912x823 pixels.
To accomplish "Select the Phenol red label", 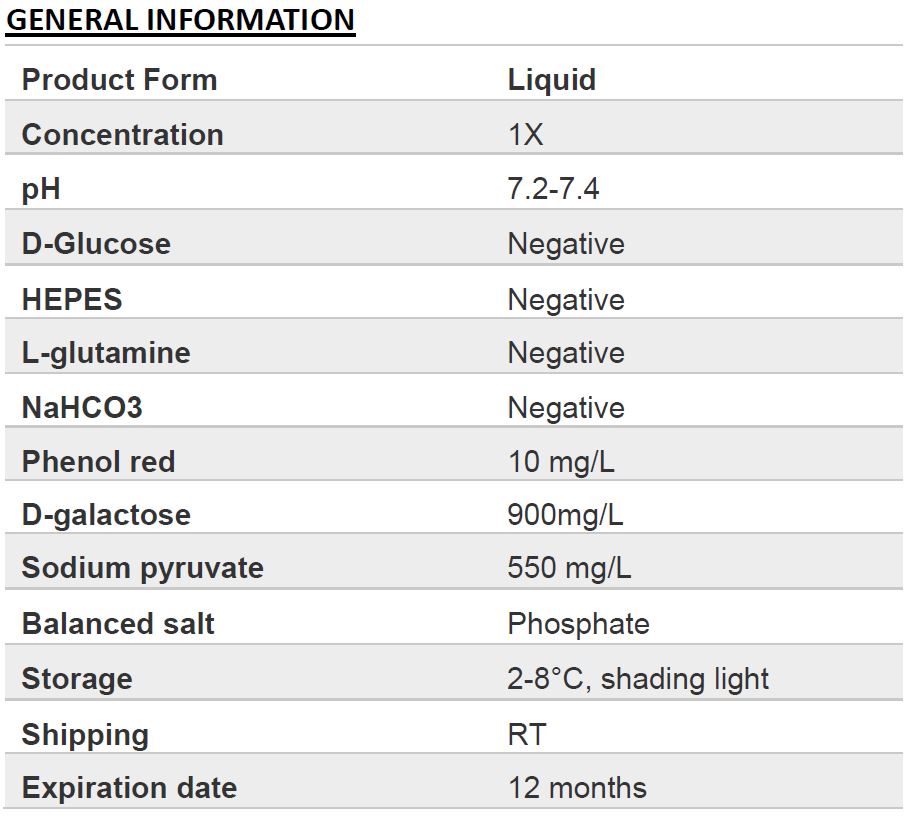I will [98, 461].
